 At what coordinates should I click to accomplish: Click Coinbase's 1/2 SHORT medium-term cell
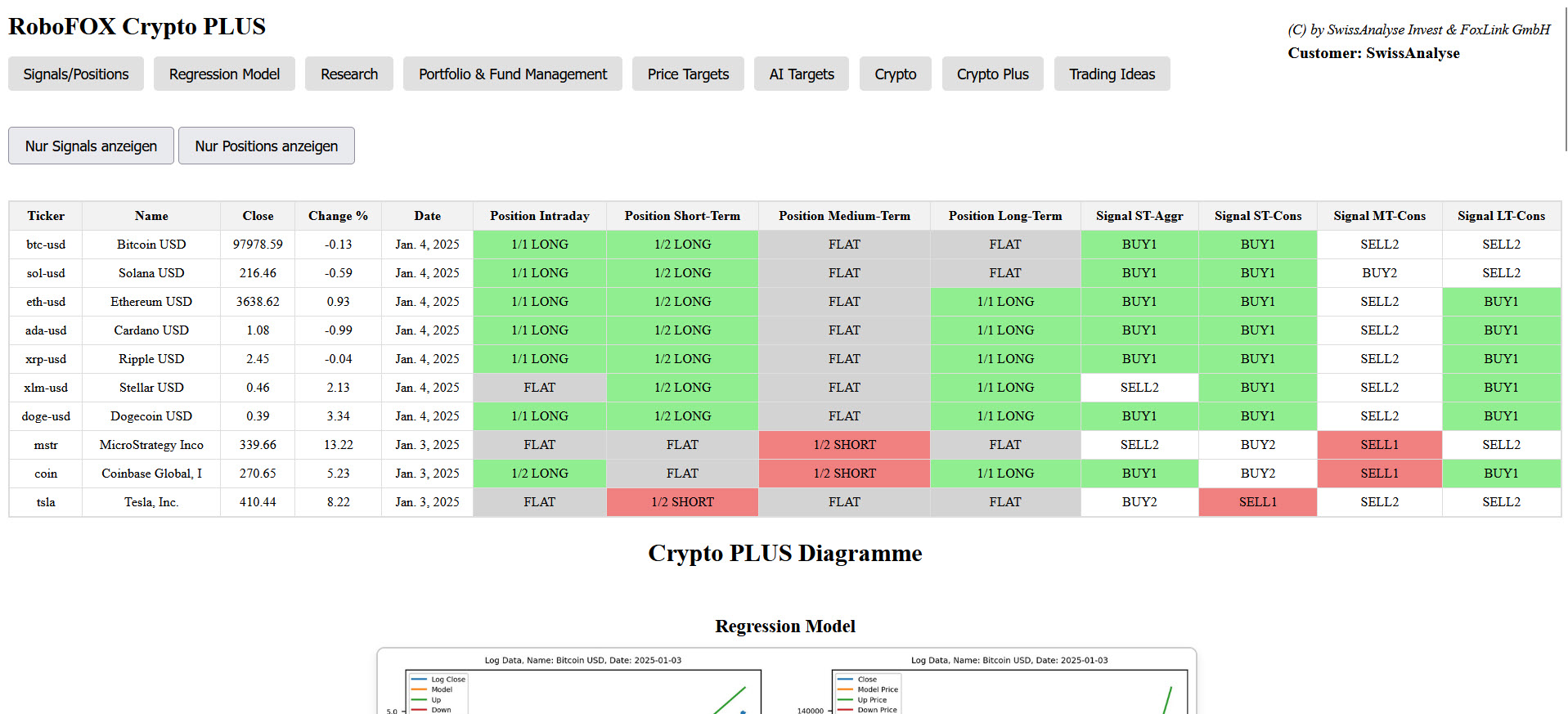[x=844, y=474]
